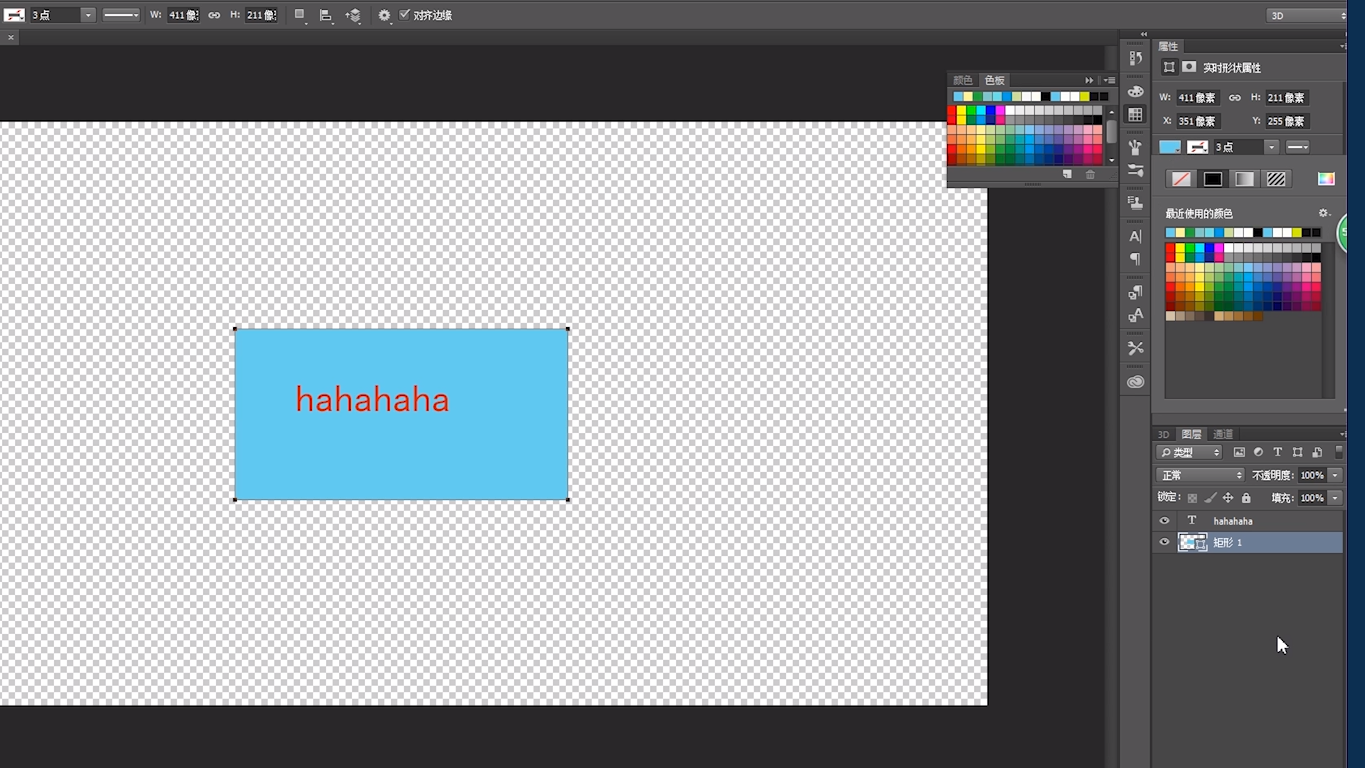
Task: Click the Y position field in Properties
Action: (x=1286, y=121)
